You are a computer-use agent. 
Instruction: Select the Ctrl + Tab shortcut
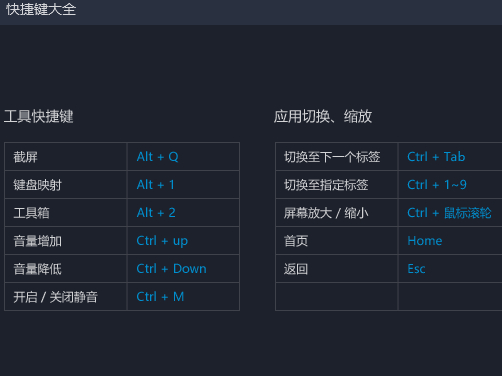(436, 157)
